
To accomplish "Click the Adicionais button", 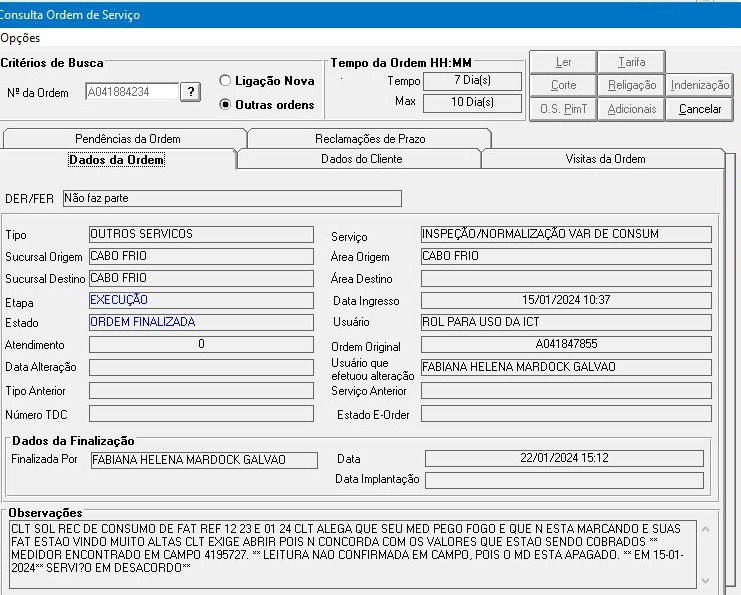I will [x=631, y=109].
